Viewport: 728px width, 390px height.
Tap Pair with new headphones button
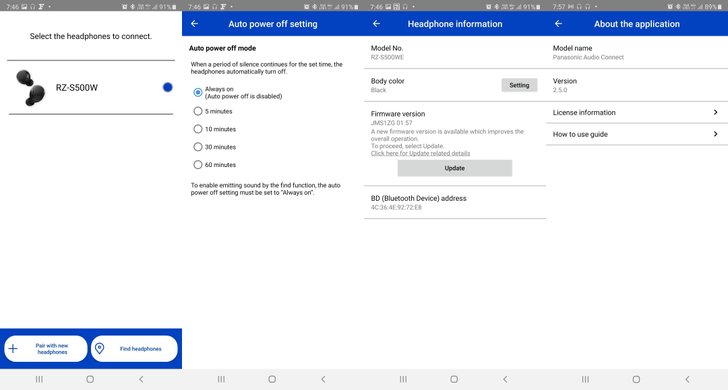pyautogui.click(x=46, y=349)
